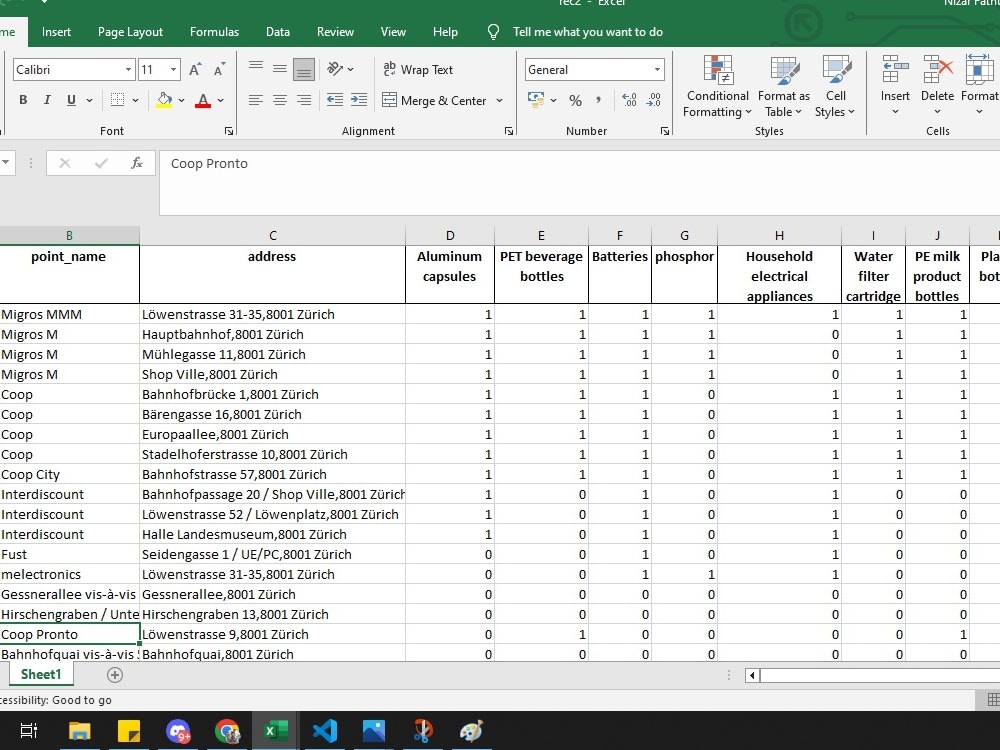Open Sticky Notes from taskbar
This screenshot has height=750, width=1000.
pos(129,731)
